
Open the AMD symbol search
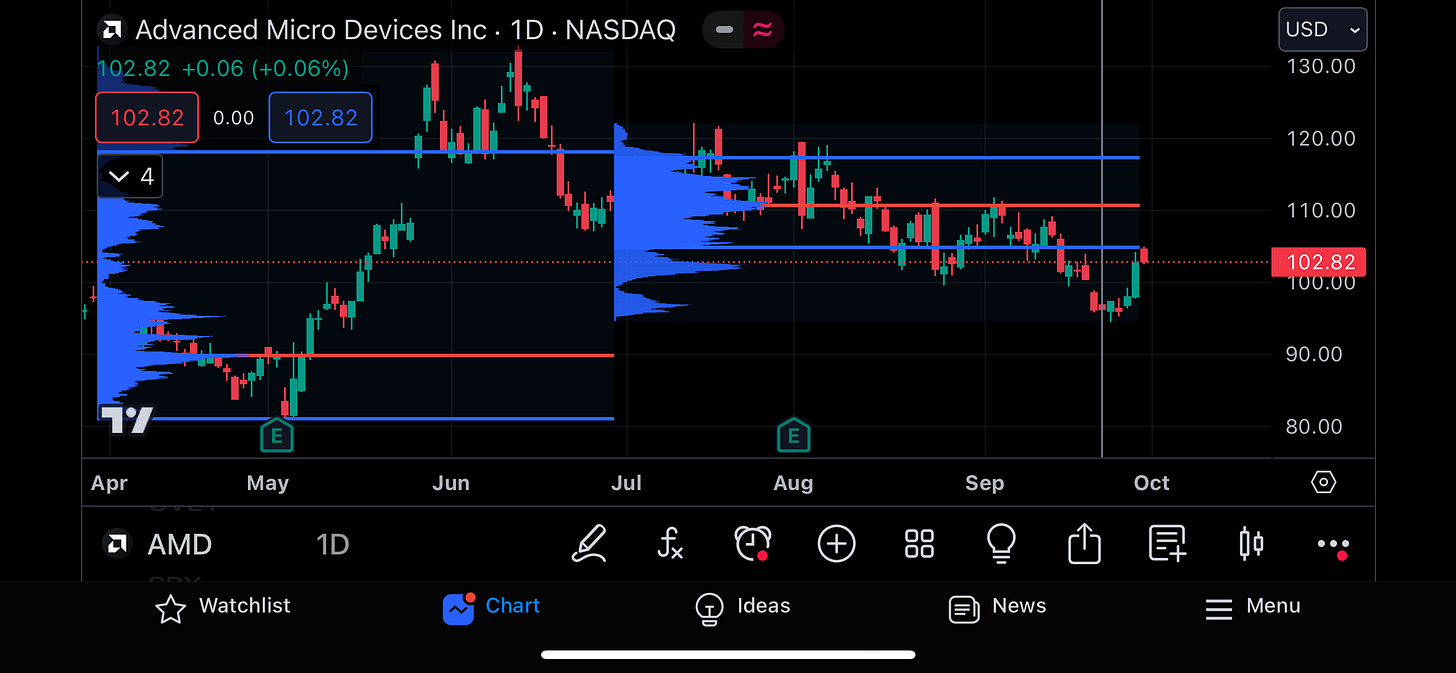[x=180, y=545]
